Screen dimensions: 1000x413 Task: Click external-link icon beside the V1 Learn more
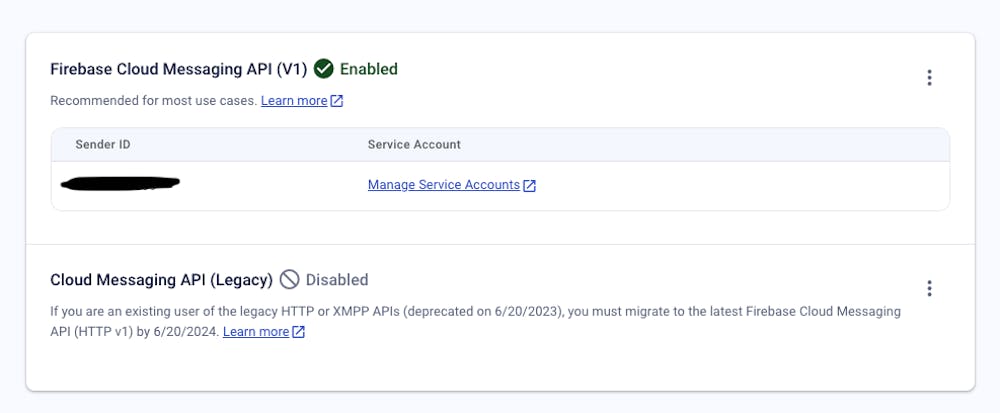pos(337,101)
